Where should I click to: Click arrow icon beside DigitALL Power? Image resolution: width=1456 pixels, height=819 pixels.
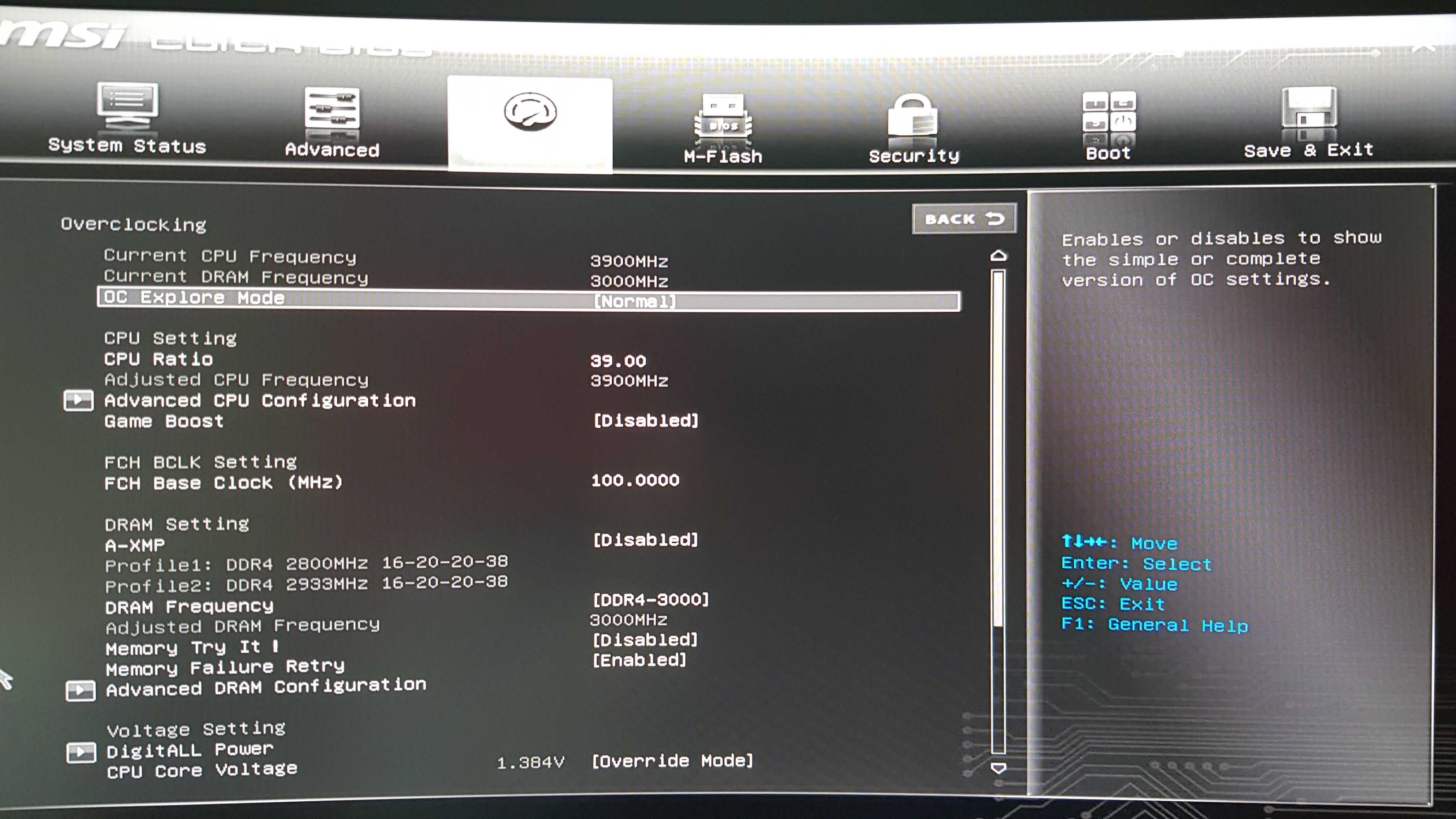tap(81, 752)
